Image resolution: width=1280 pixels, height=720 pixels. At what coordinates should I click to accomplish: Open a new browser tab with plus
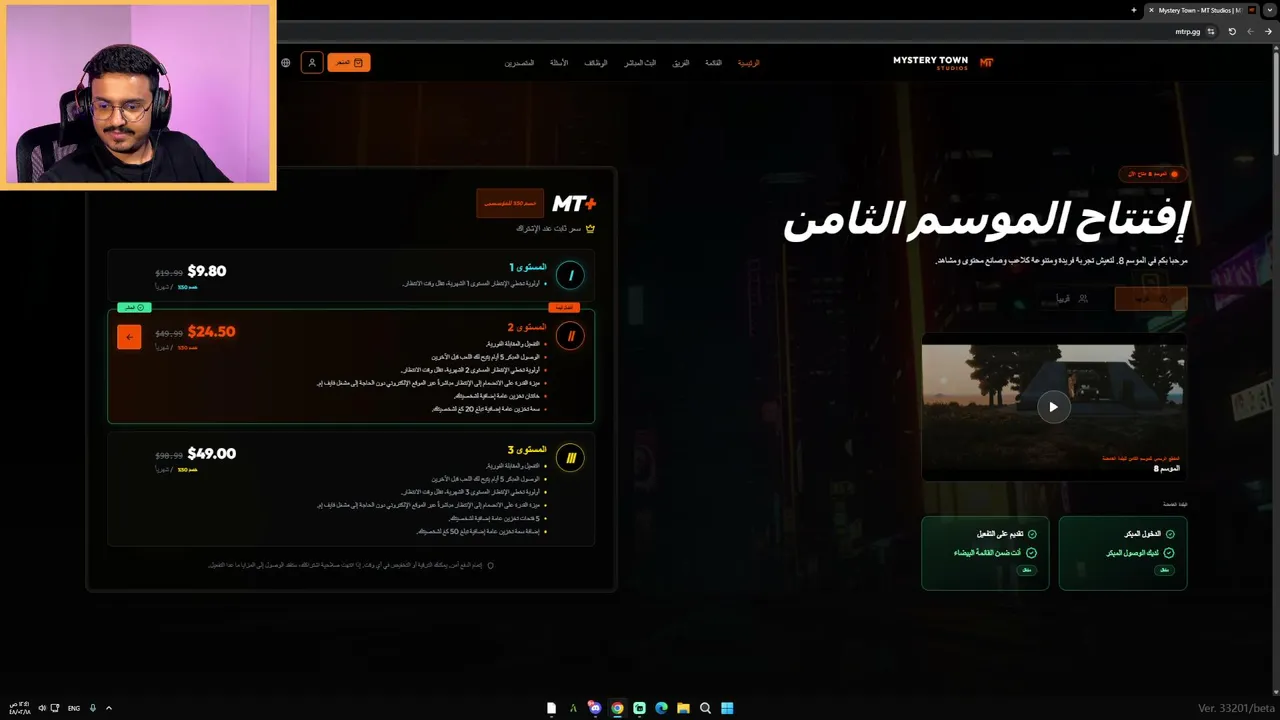click(1134, 10)
